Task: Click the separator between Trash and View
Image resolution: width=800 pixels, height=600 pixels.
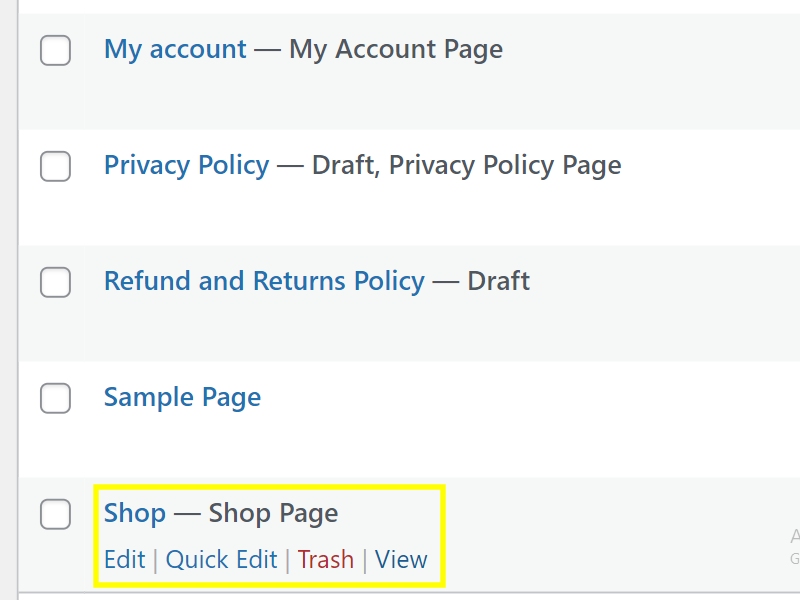Action: coord(365,560)
